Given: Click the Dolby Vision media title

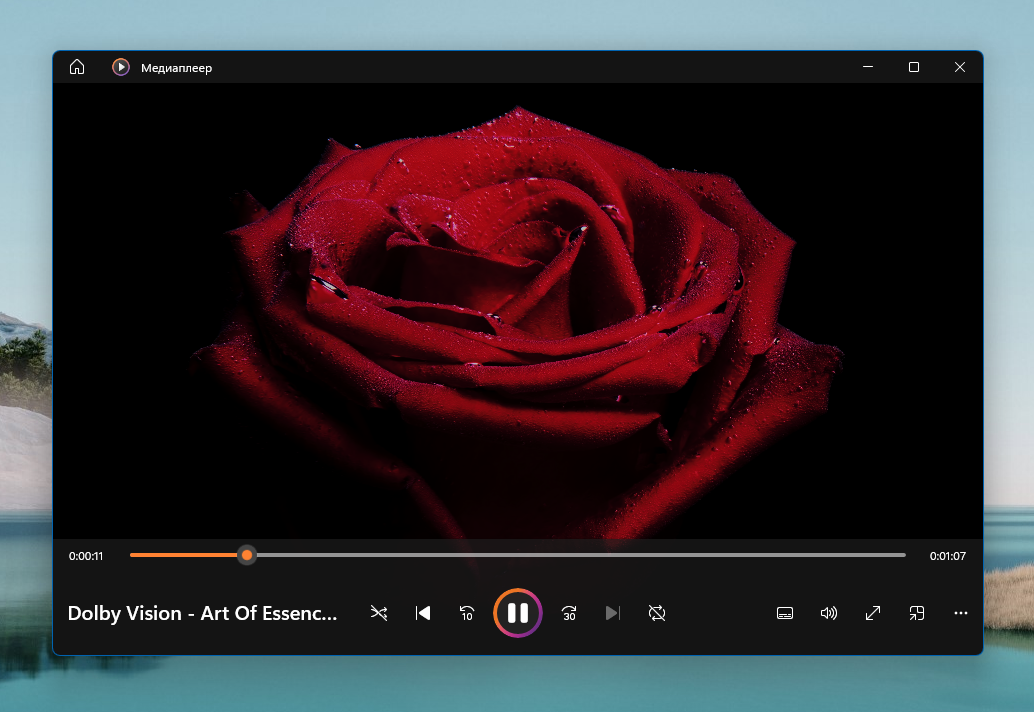Looking at the screenshot, I should (202, 613).
